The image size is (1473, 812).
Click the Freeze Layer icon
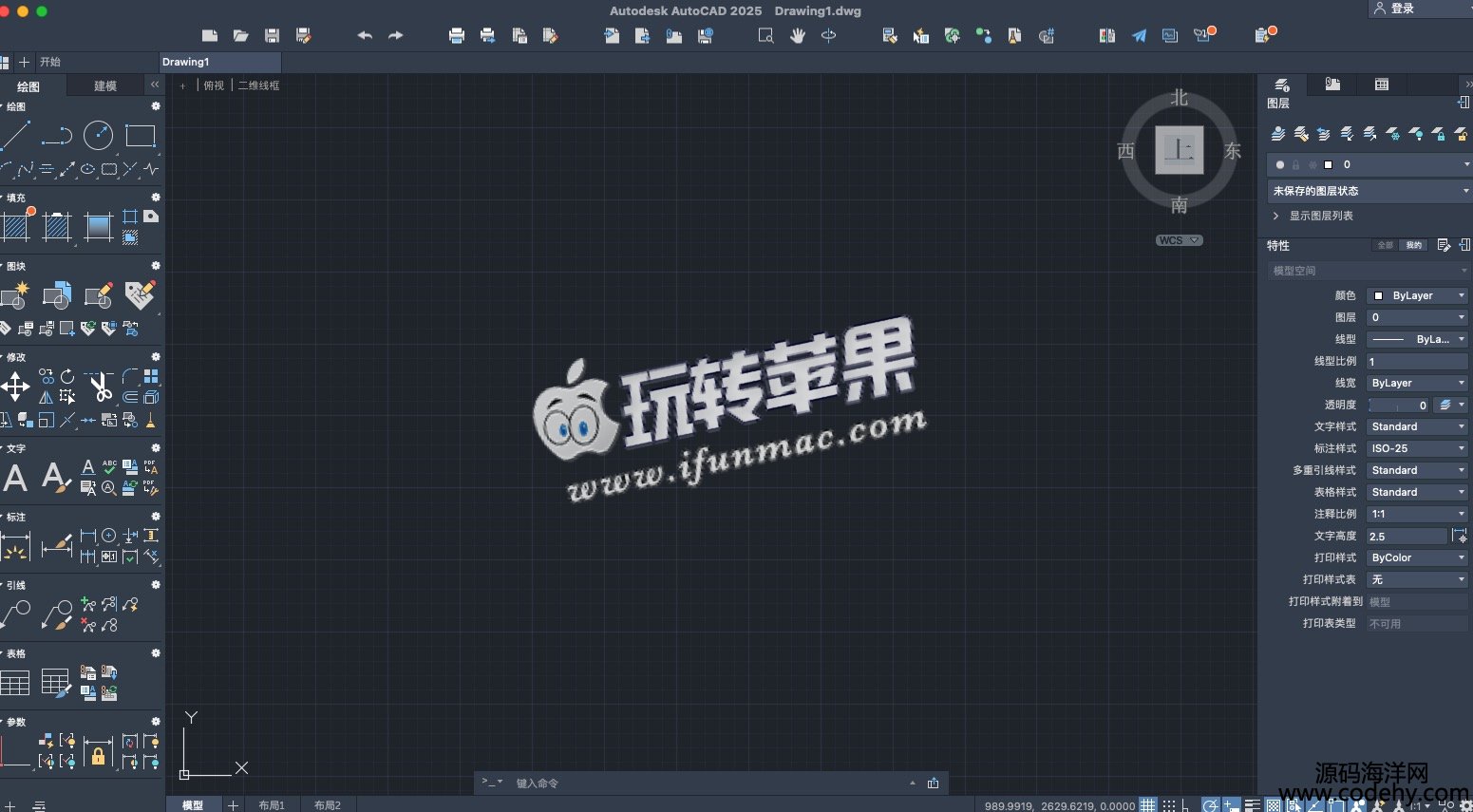tap(1393, 134)
